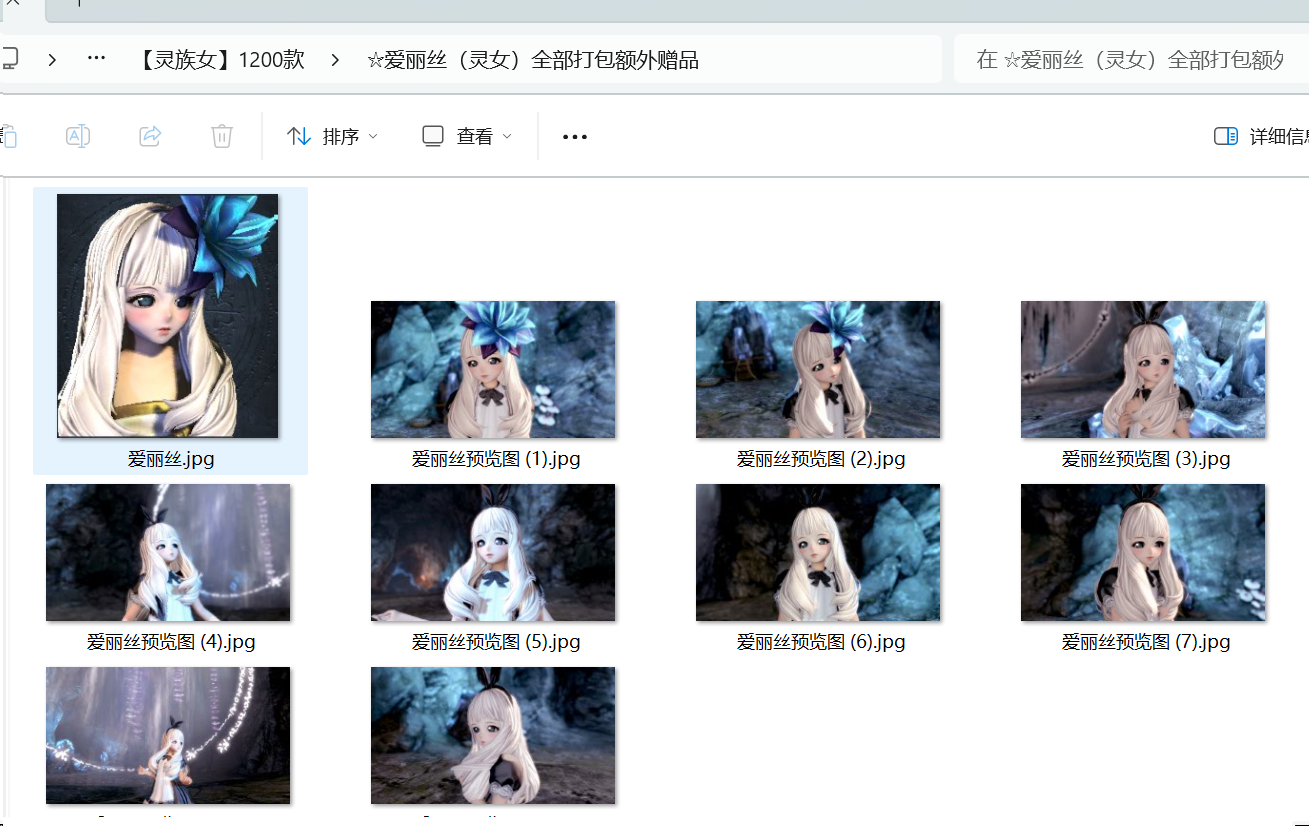This screenshot has width=1309, height=826.
Task: Click the Share icon in the toolbar
Action: (150, 136)
